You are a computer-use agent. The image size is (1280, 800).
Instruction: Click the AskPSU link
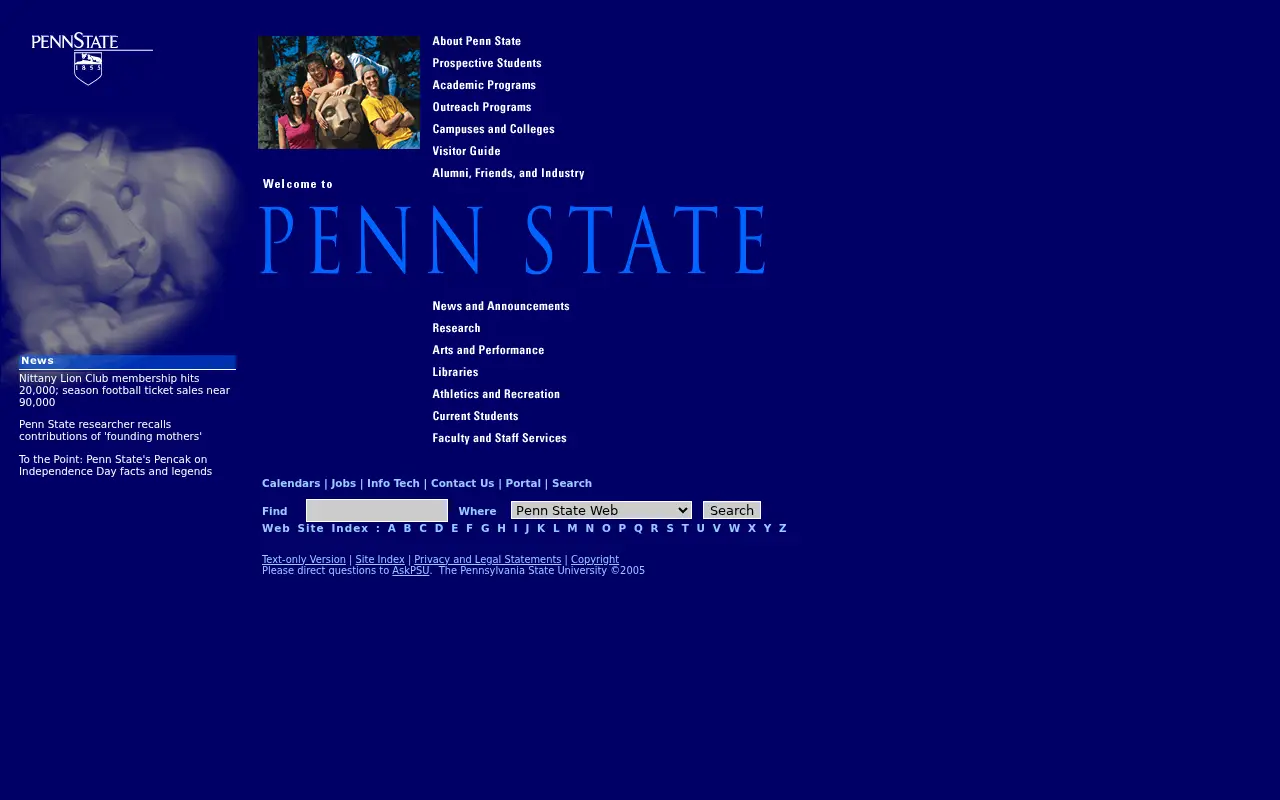point(410,570)
